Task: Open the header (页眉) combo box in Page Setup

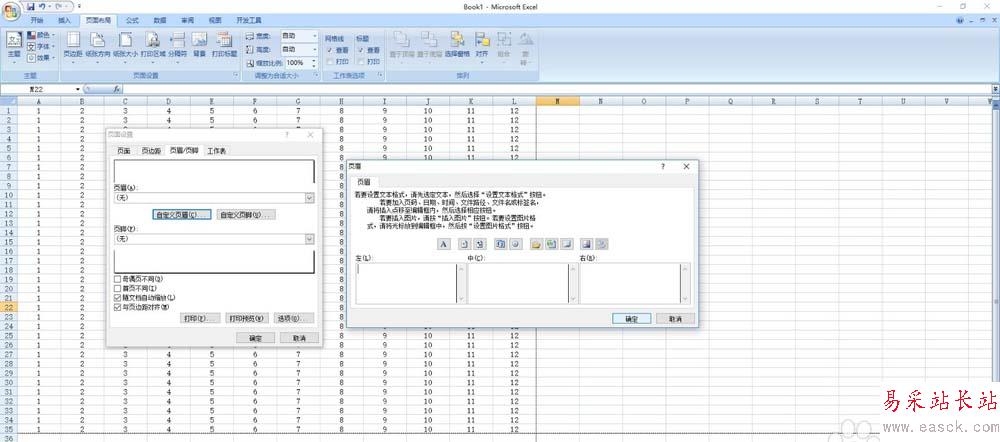Action: (214, 198)
